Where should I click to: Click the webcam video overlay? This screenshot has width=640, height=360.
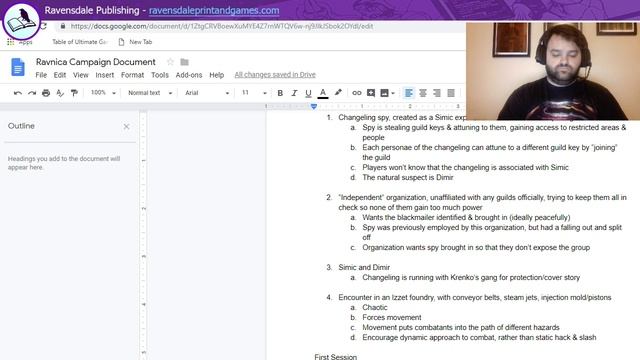[x=553, y=71]
